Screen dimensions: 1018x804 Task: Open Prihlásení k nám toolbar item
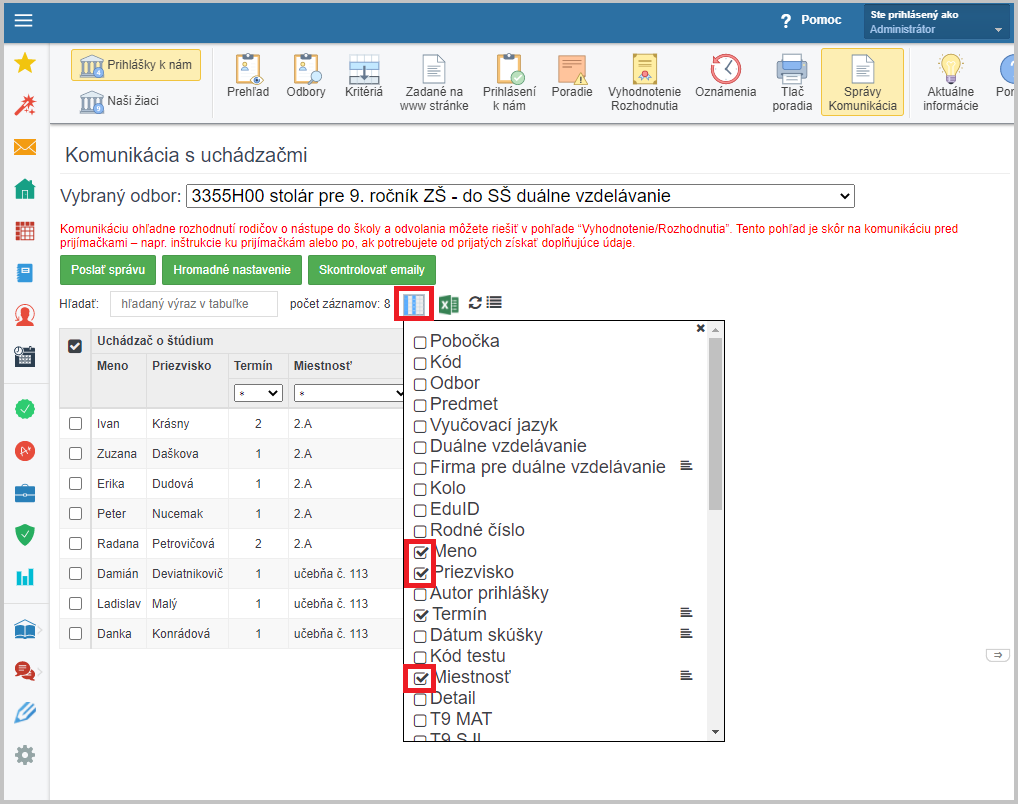click(509, 83)
